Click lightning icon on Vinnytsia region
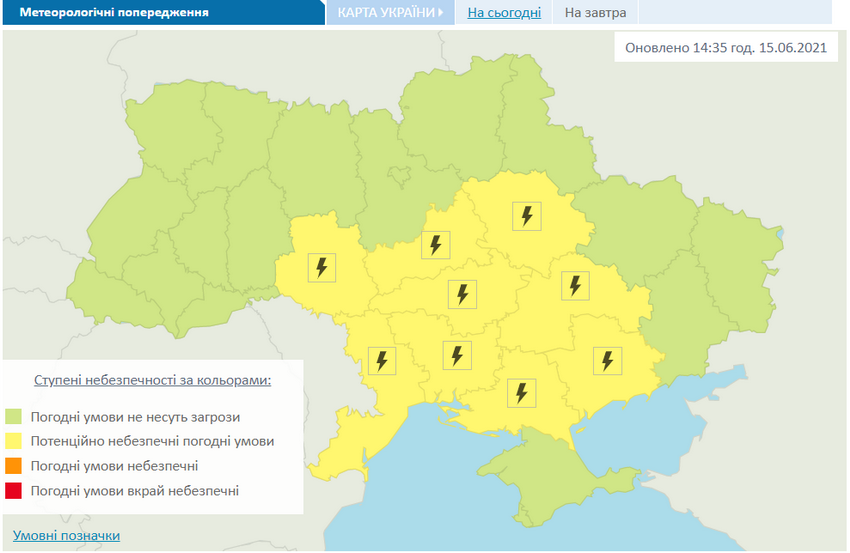 coord(321,268)
